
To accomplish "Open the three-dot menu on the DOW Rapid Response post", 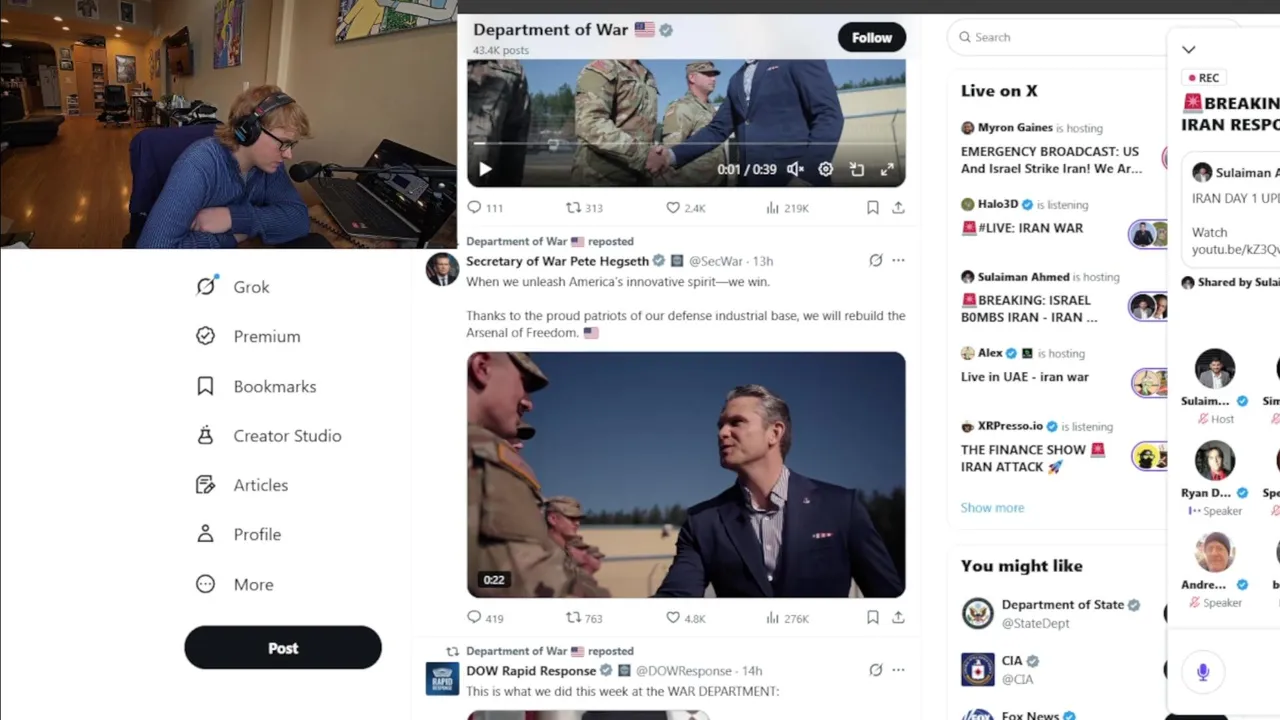I will point(898,670).
